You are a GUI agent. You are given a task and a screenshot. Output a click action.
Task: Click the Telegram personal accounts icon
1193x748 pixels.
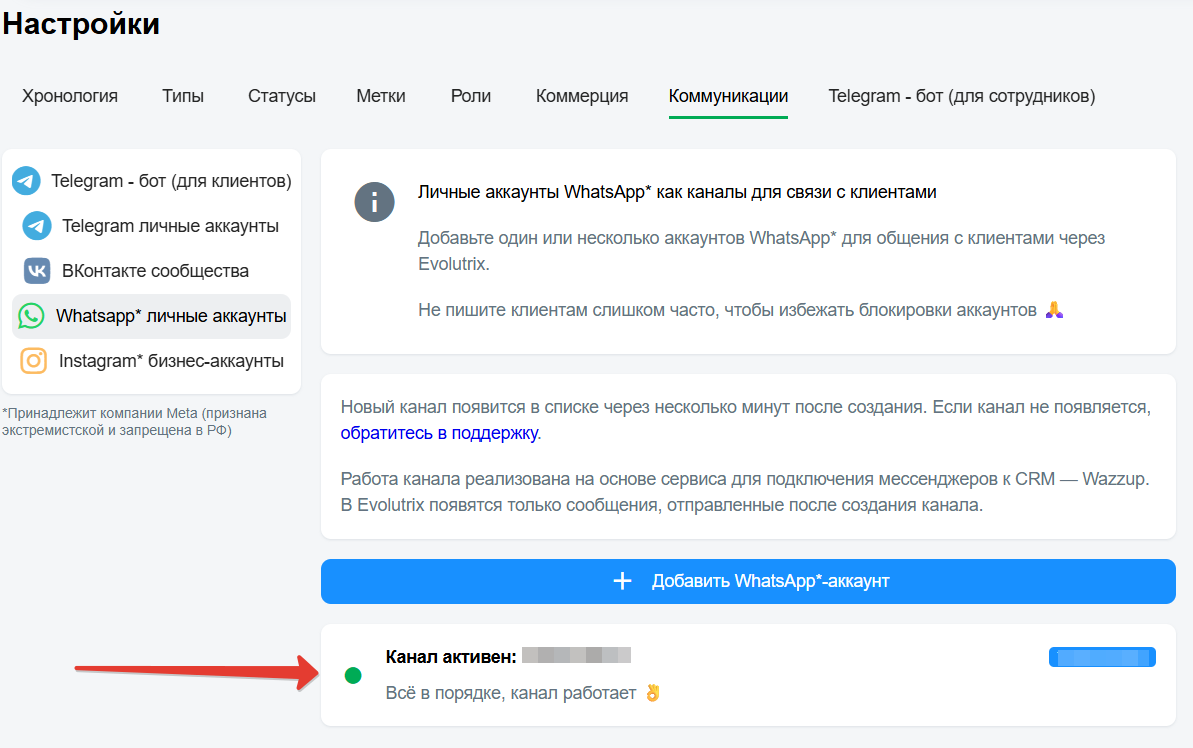point(37,226)
